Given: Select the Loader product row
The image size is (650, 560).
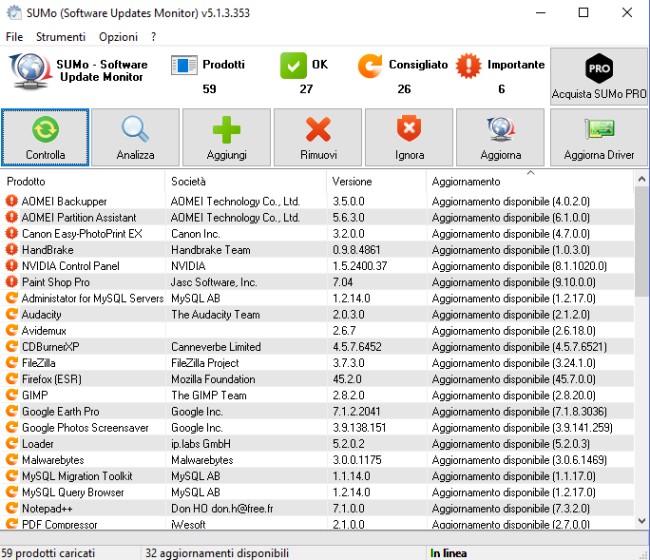Looking at the screenshot, I should pos(318,444).
